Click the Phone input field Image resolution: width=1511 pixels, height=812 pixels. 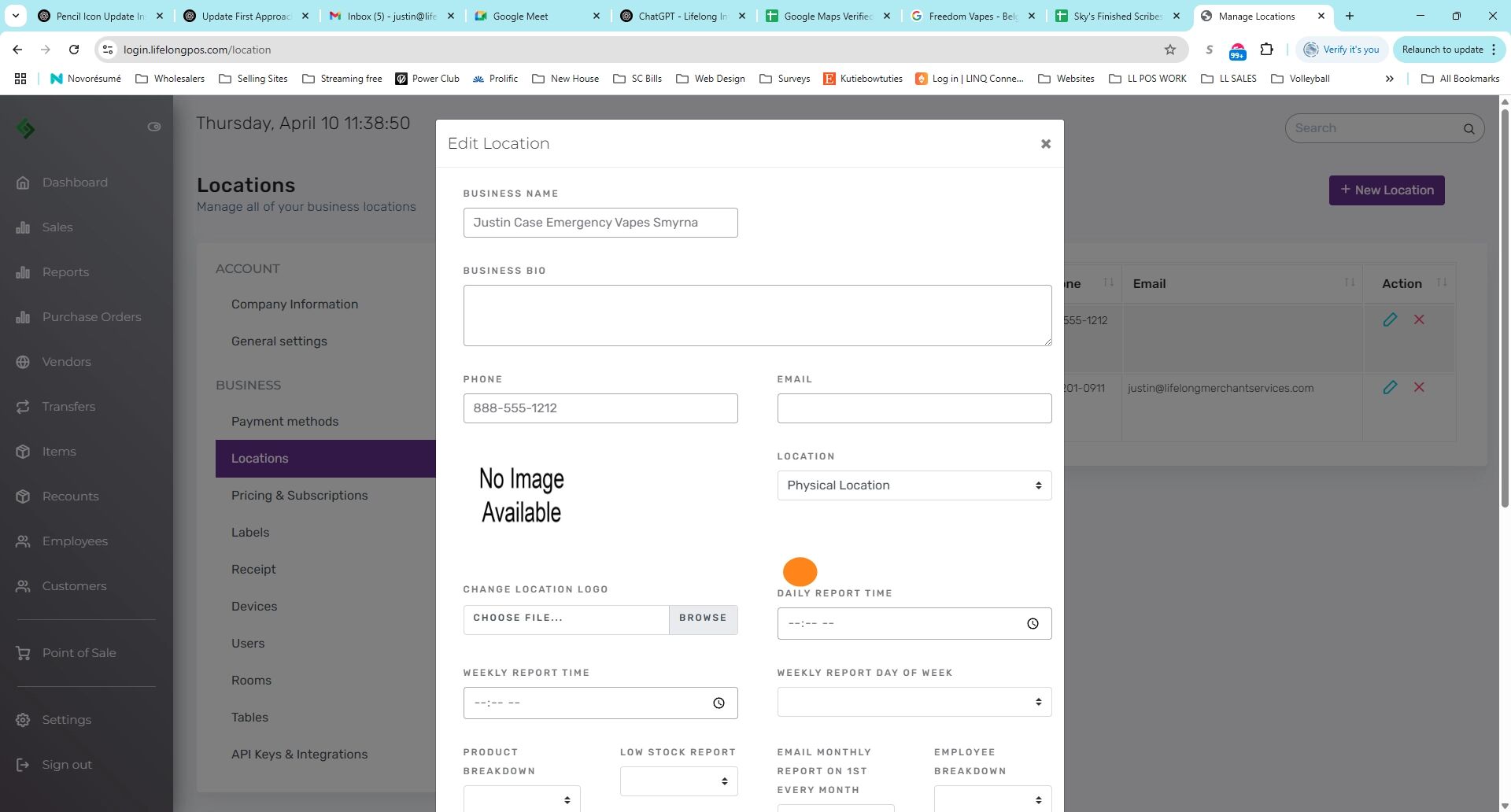point(600,408)
